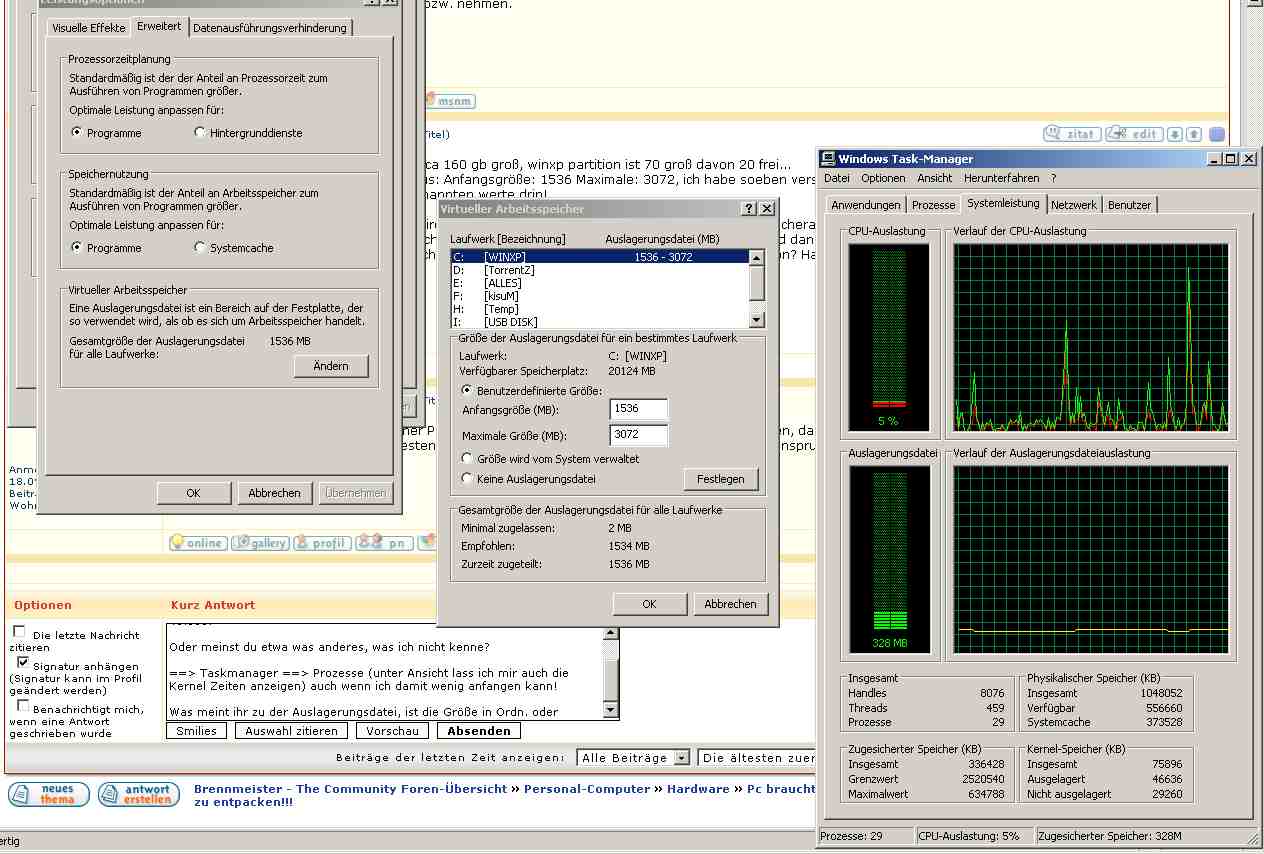
Task: Uncheck the 'Signatur anhängen' checkbox
Action: 24,663
